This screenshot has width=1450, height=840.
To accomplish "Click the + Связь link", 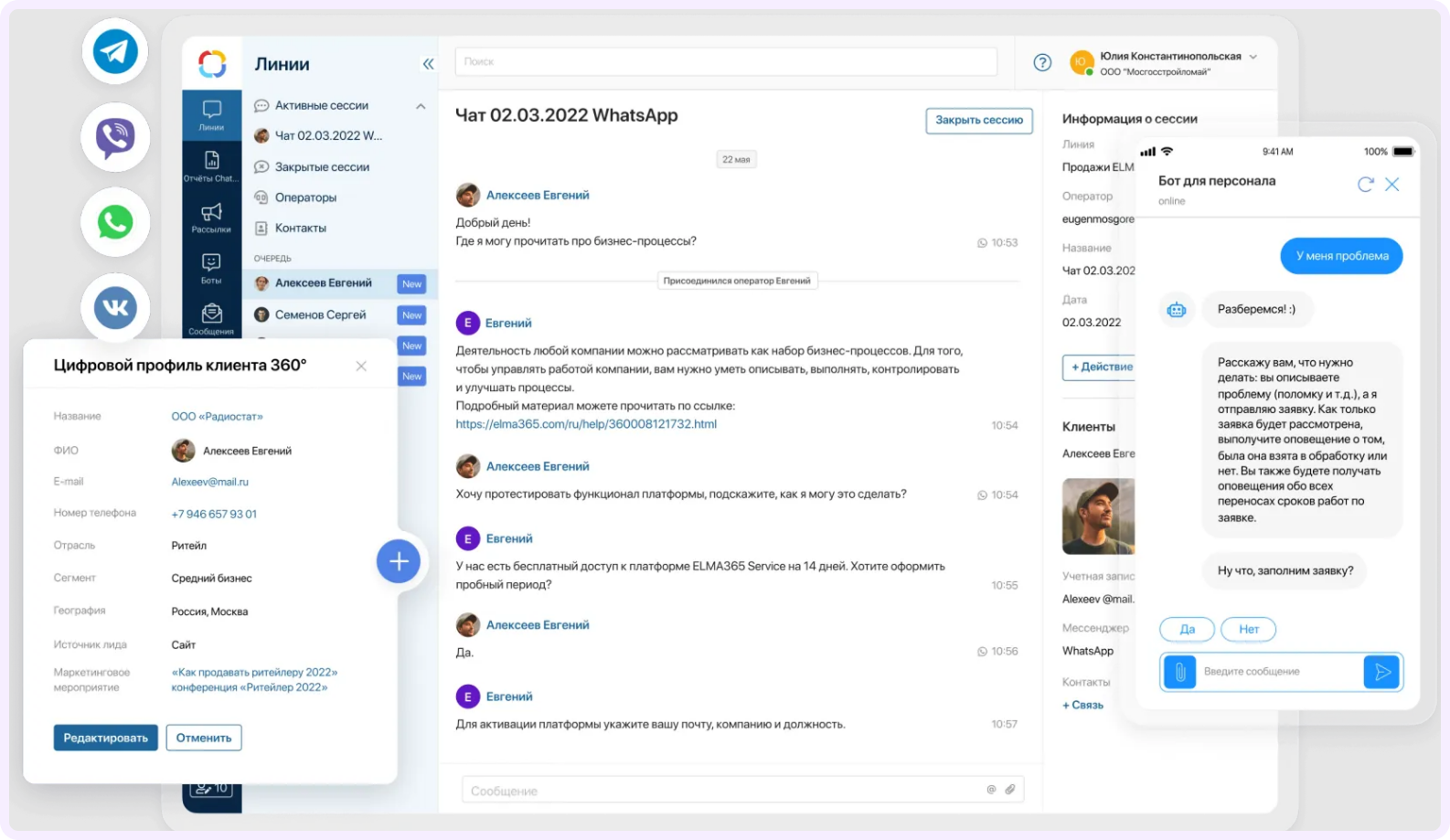I will pos(1082,705).
